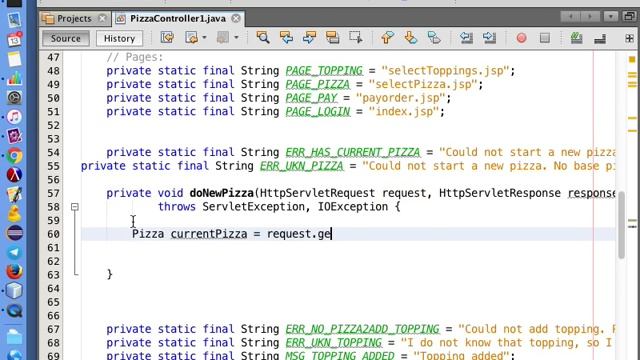
Task: Click the Comment code icon
Action: (576, 38)
